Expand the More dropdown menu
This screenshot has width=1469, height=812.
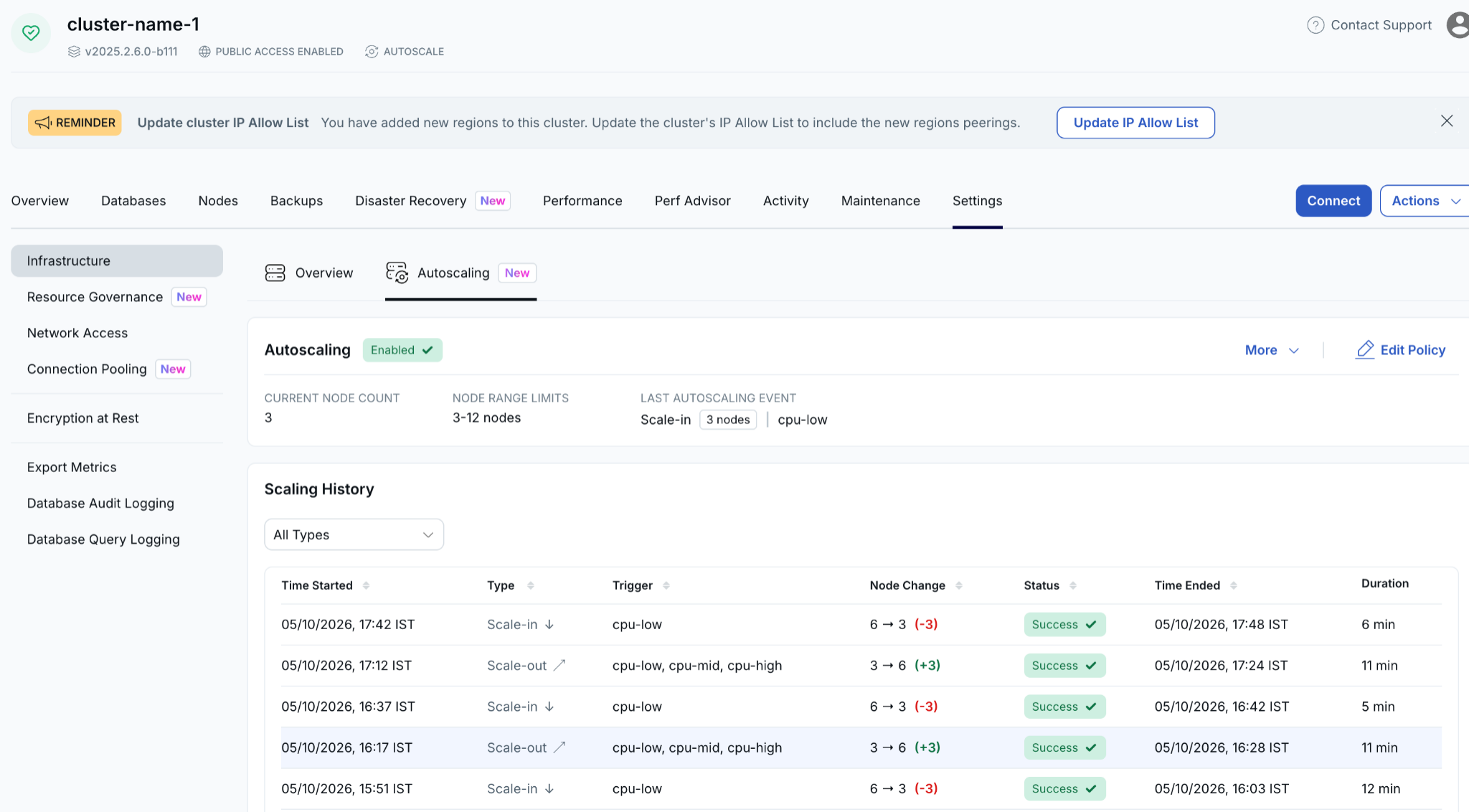[1272, 350]
